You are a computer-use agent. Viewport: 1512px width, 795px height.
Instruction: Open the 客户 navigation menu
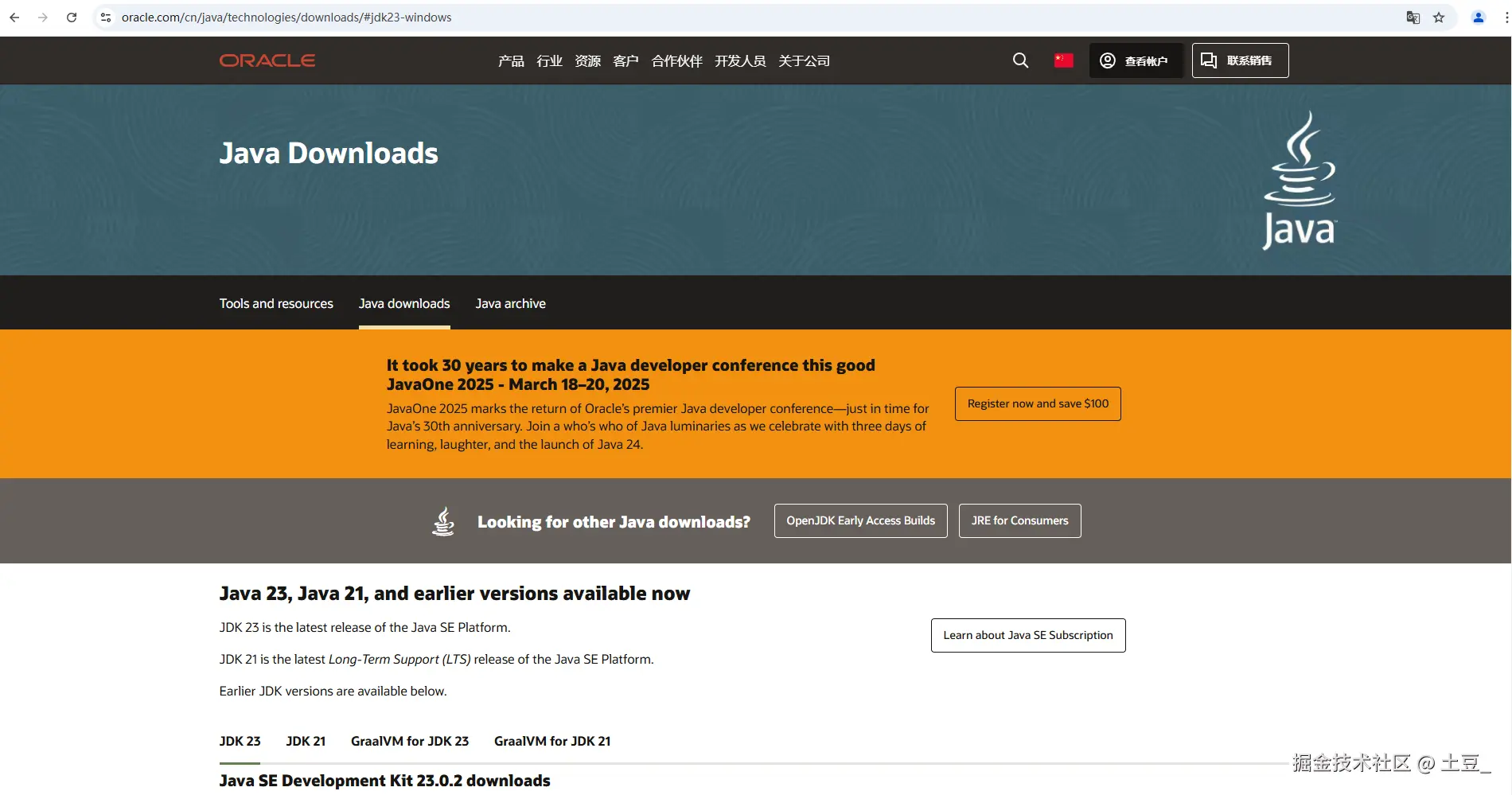click(x=625, y=61)
